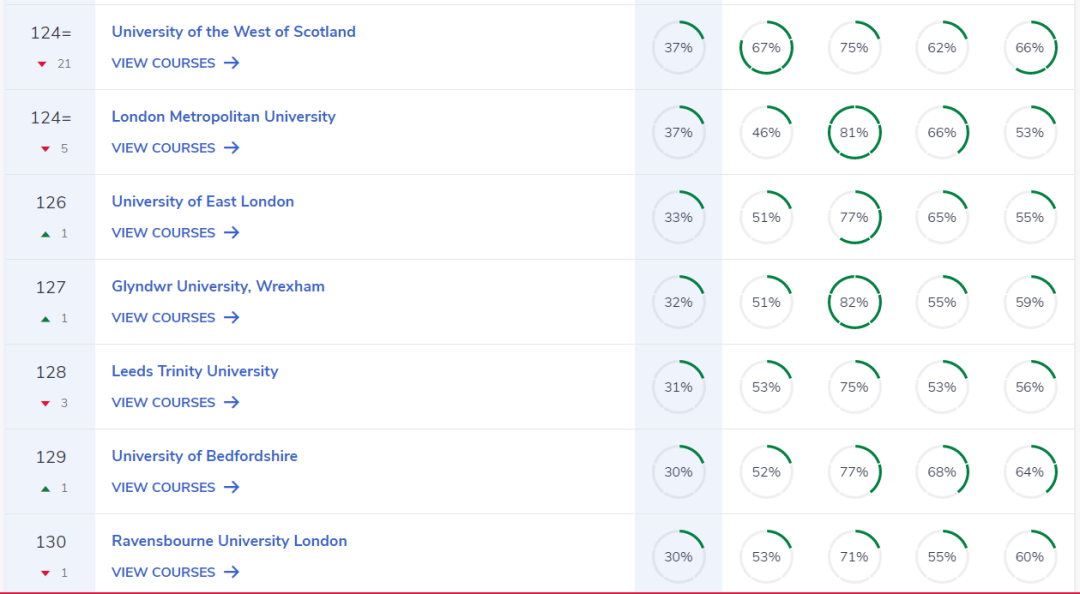1080x594 pixels.
Task: Click the 37% highlighted score for West of Scotland
Action: (x=678, y=47)
